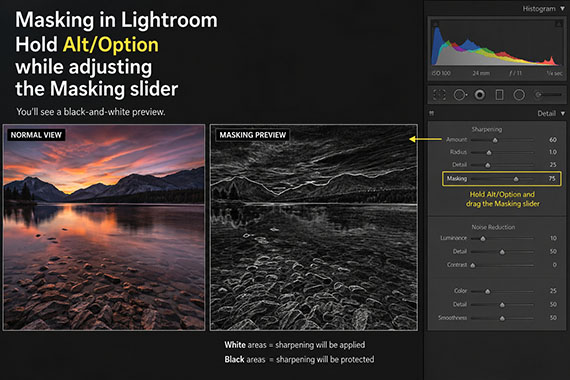The height and width of the screenshot is (380, 570).
Task: Click the histogram graph
Action: (x=497, y=43)
